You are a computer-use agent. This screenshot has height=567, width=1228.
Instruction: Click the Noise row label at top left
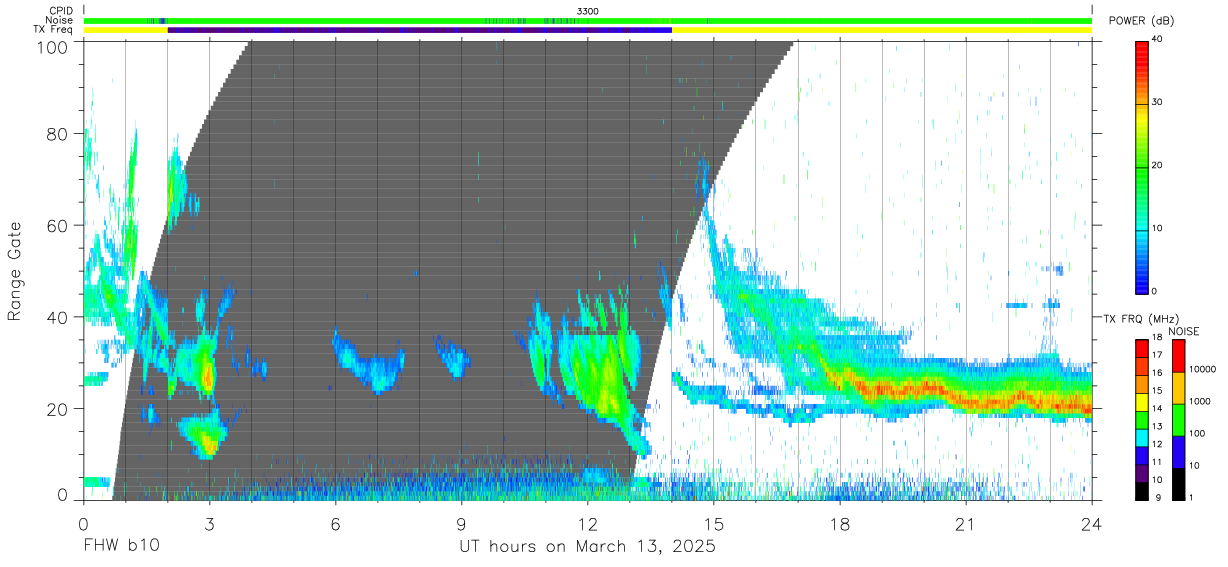pyautogui.click(x=59, y=20)
